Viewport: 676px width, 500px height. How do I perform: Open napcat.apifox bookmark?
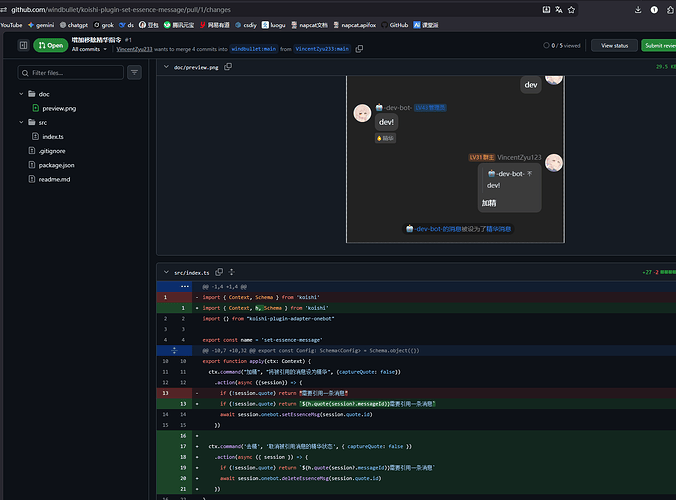[x=354, y=25]
